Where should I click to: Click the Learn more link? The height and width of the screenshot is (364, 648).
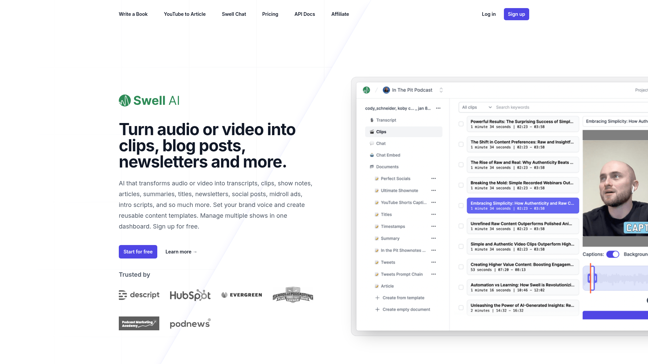click(x=181, y=252)
